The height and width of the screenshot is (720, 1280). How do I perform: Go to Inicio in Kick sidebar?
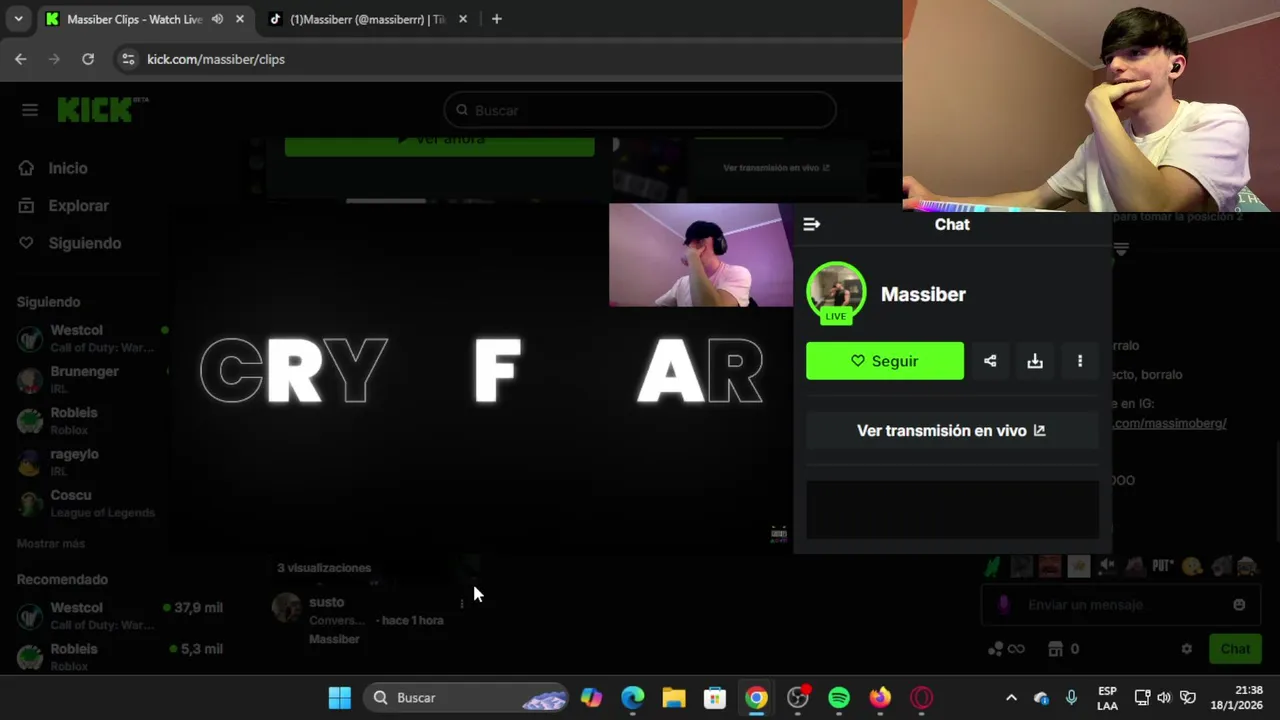click(68, 168)
